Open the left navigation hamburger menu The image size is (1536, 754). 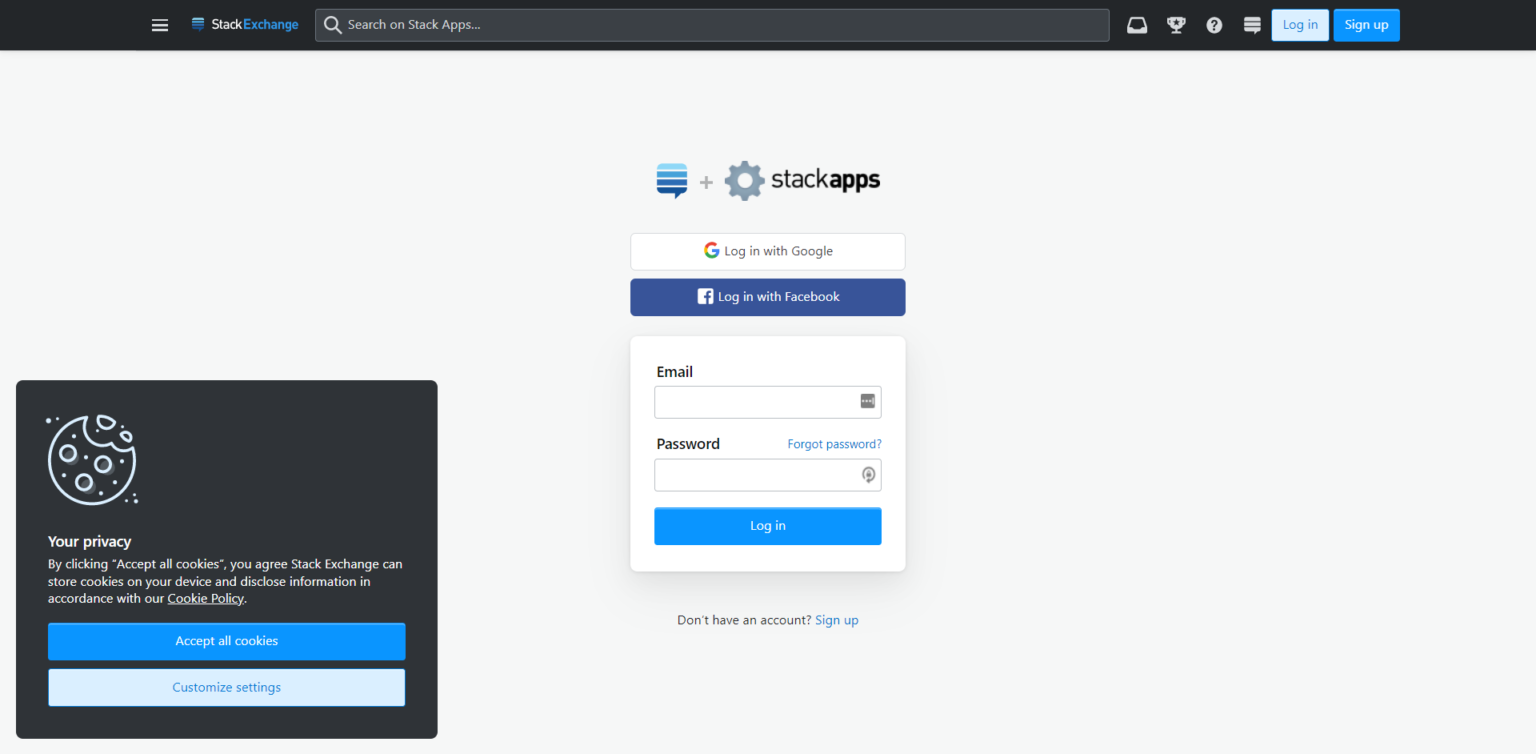[159, 25]
